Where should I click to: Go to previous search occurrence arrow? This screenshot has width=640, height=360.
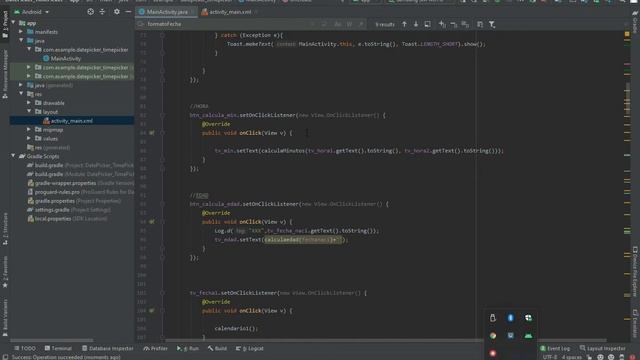coord(404,24)
